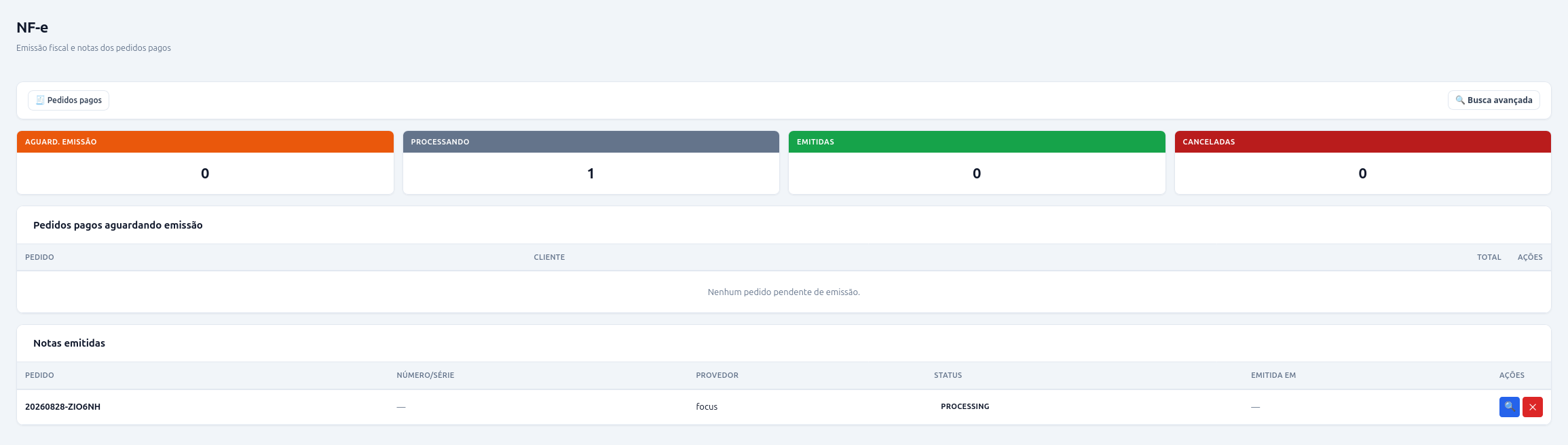Select the Processando status card
This screenshot has width=1568, height=445.
(x=591, y=163)
